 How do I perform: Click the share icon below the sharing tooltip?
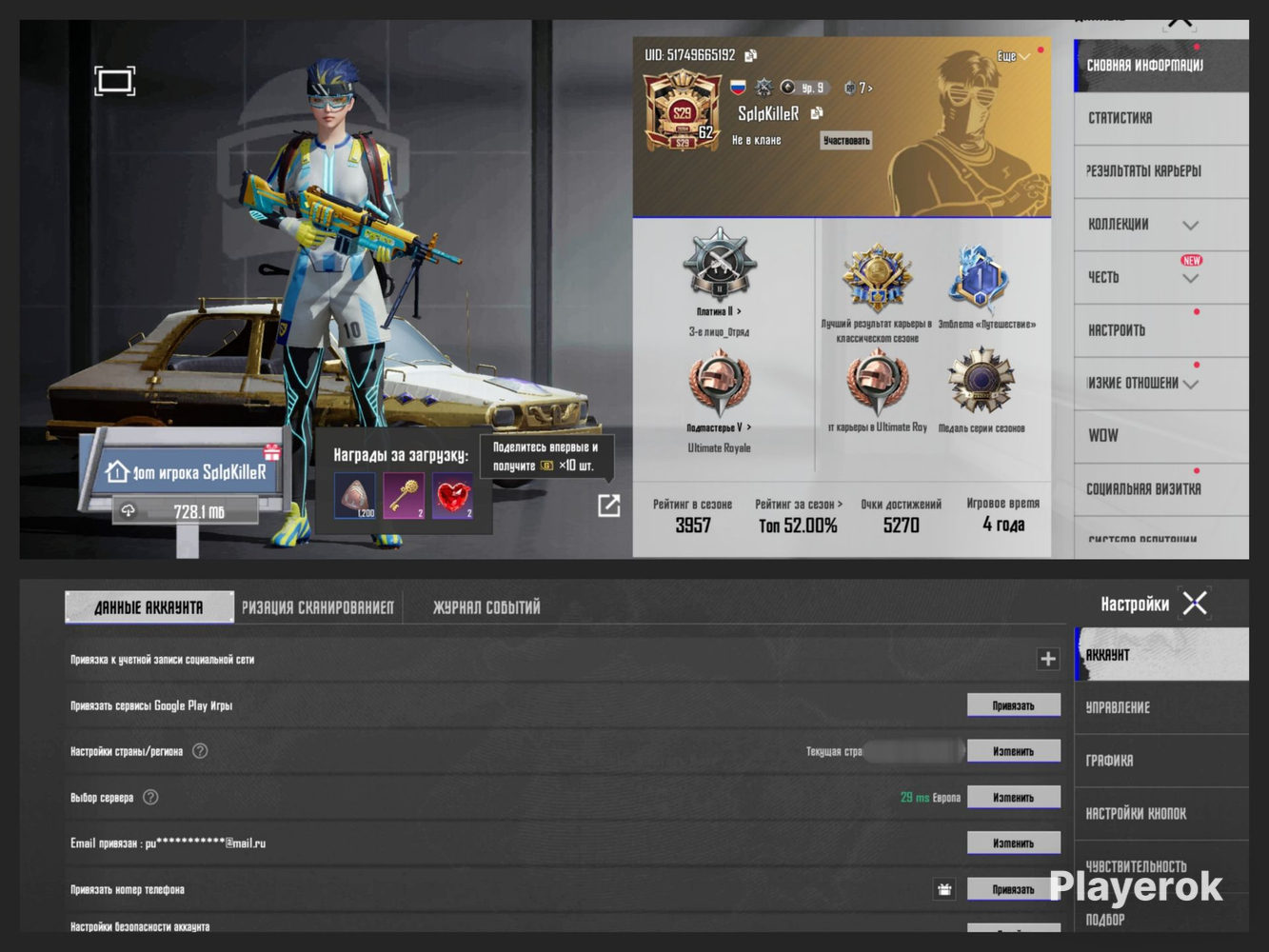point(609,506)
